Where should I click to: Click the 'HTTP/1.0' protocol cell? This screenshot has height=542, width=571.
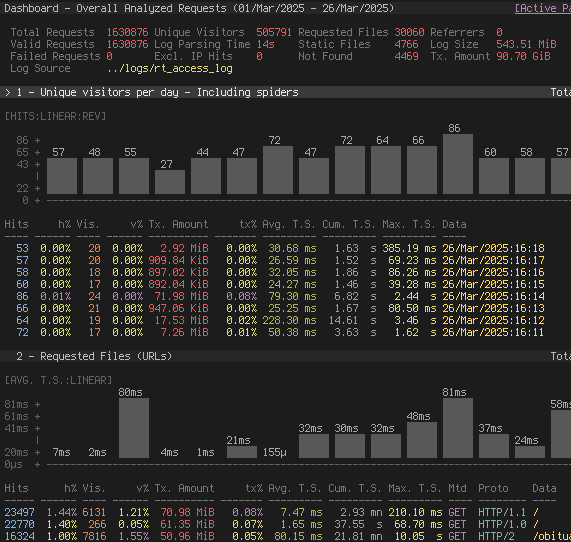click(502, 525)
